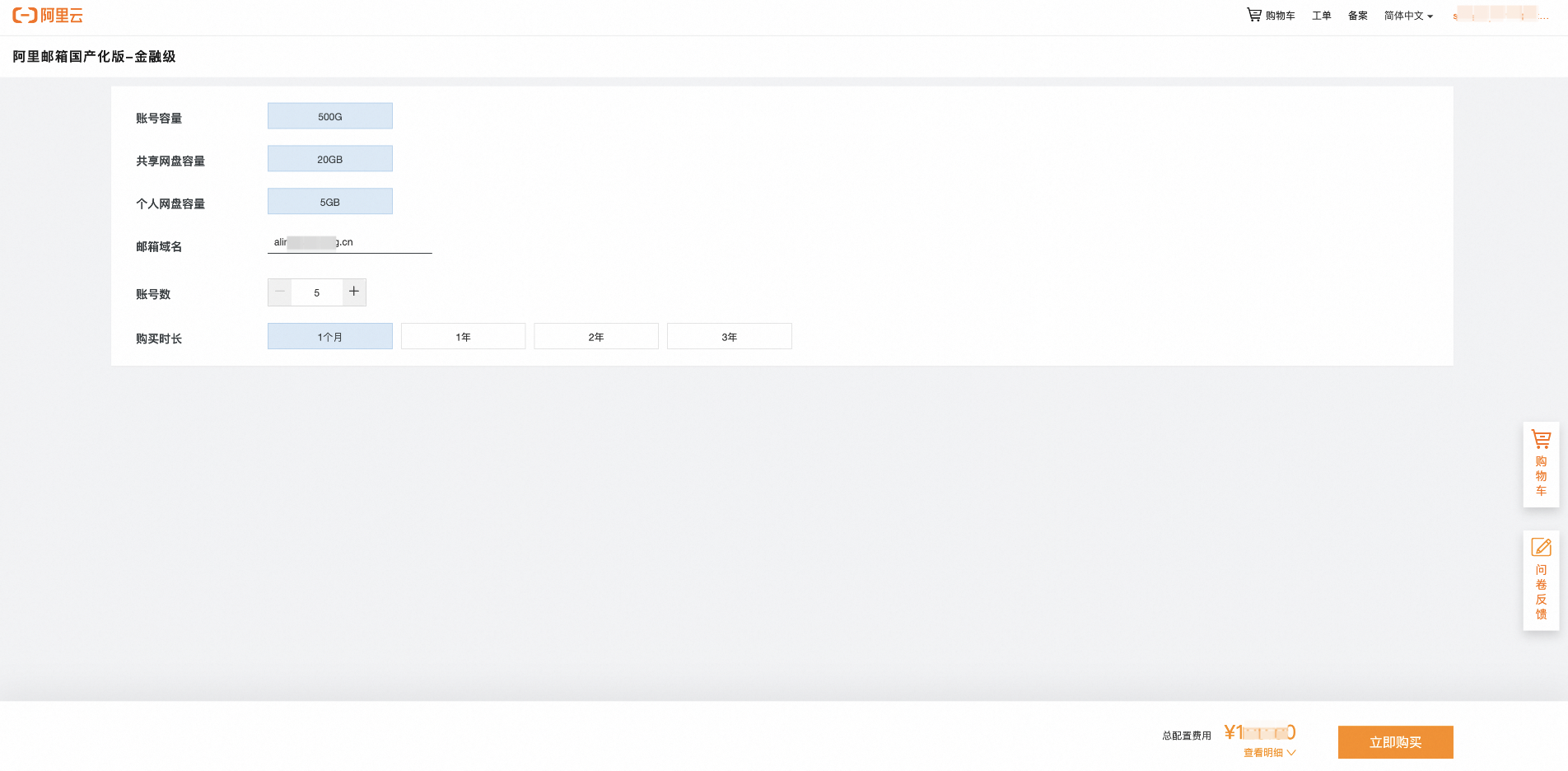Click the account number value field
Image resolution: width=1568 pixels, height=771 pixels.
[317, 292]
